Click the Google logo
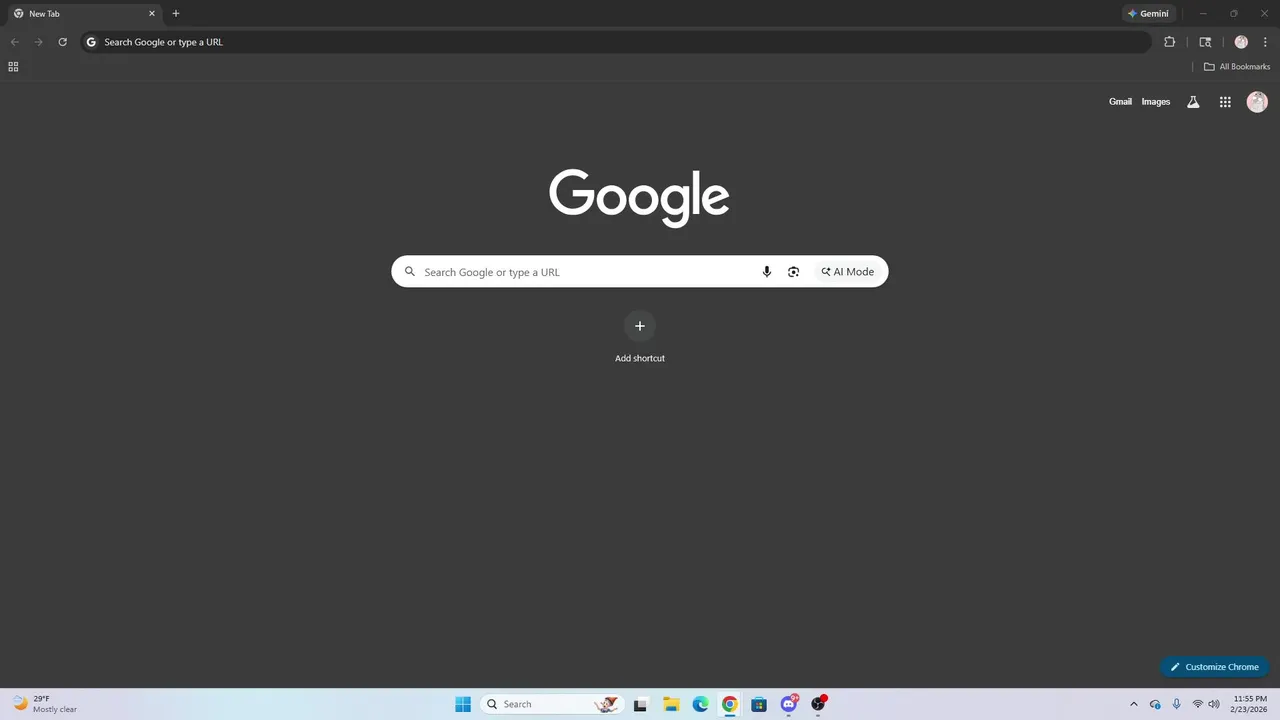1280x720 pixels. click(639, 197)
